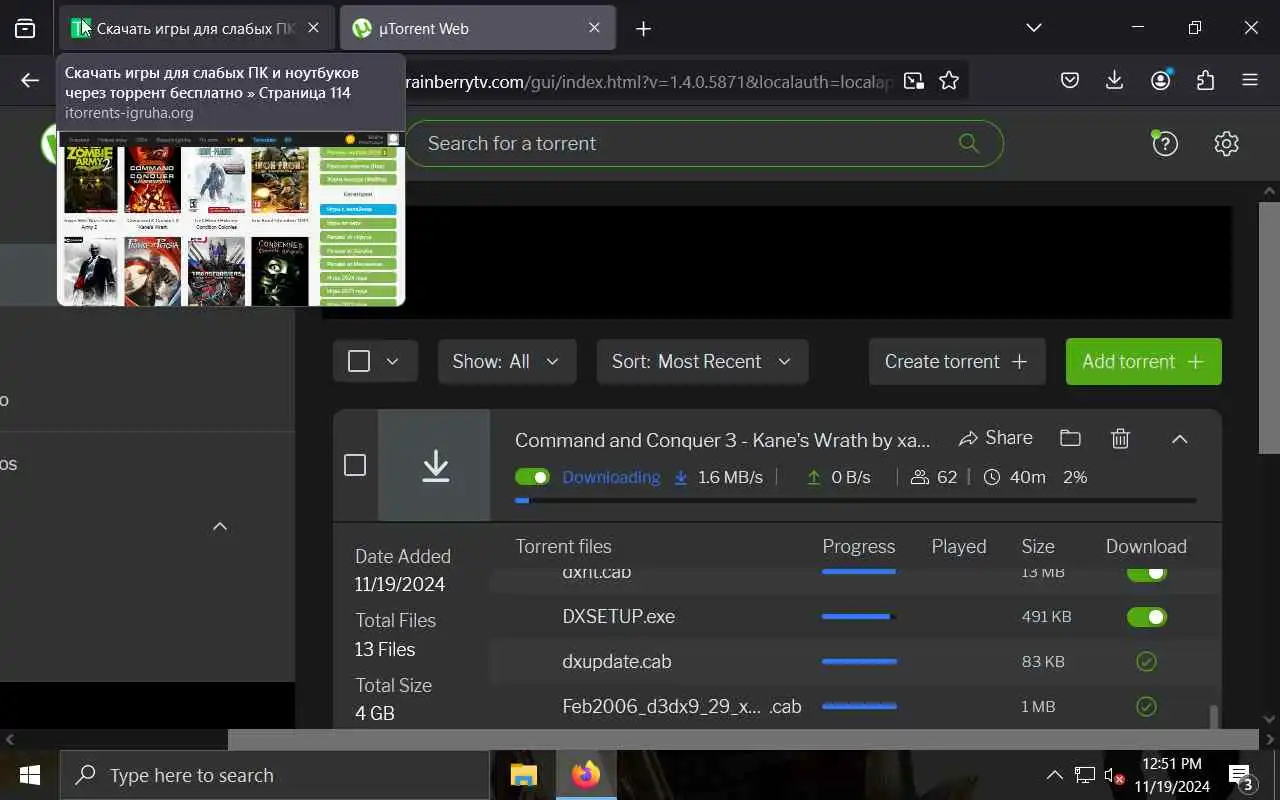Click the completed checkmark for dxupdate.cab
The width and height of the screenshot is (1280, 800).
click(1146, 661)
